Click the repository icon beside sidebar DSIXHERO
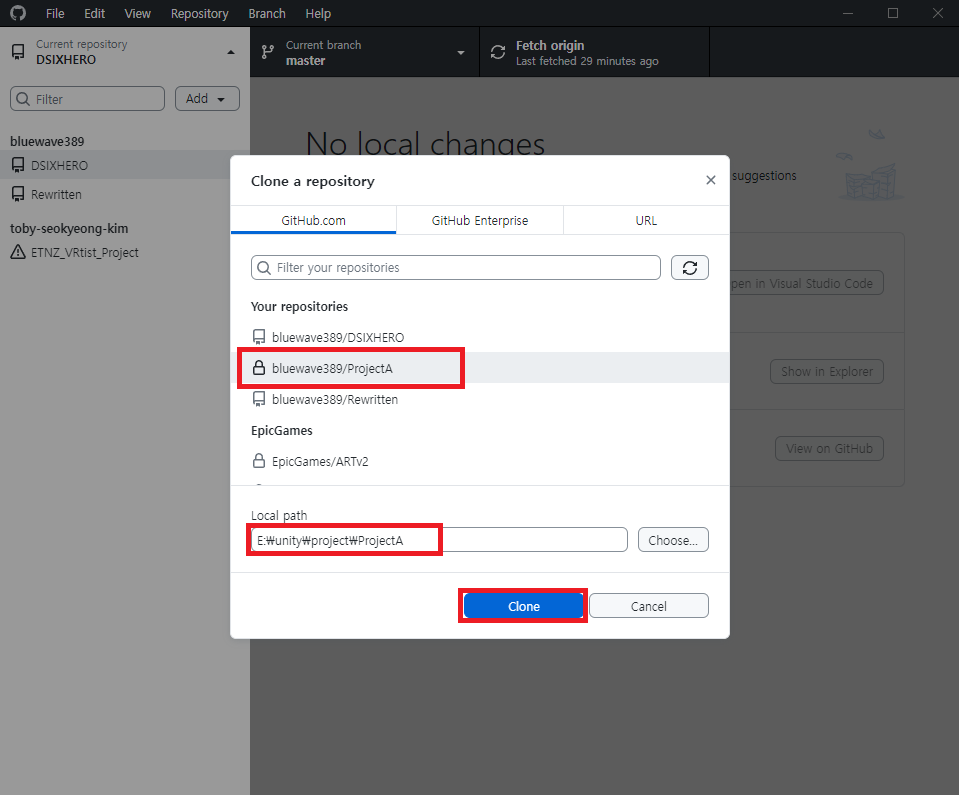The image size is (959, 795). point(18,165)
